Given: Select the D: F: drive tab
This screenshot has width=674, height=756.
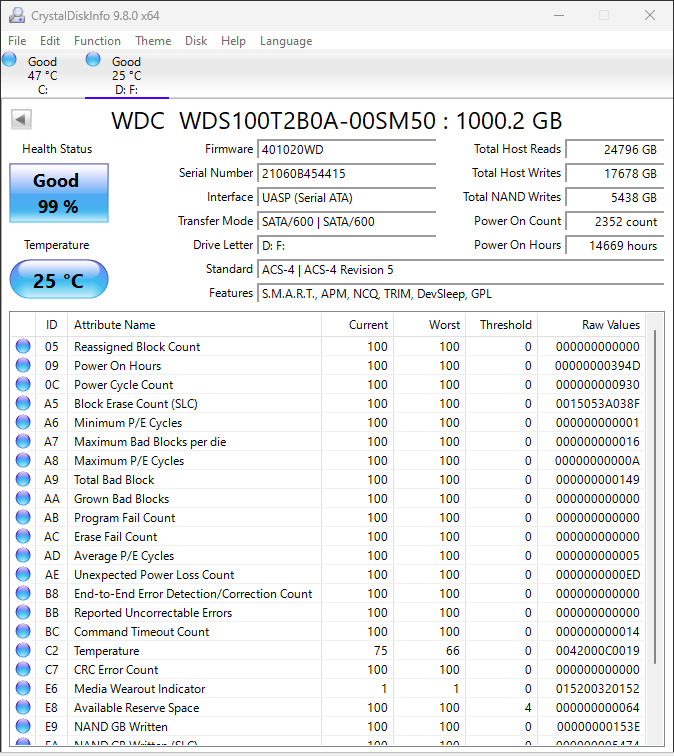Looking at the screenshot, I should point(126,75).
